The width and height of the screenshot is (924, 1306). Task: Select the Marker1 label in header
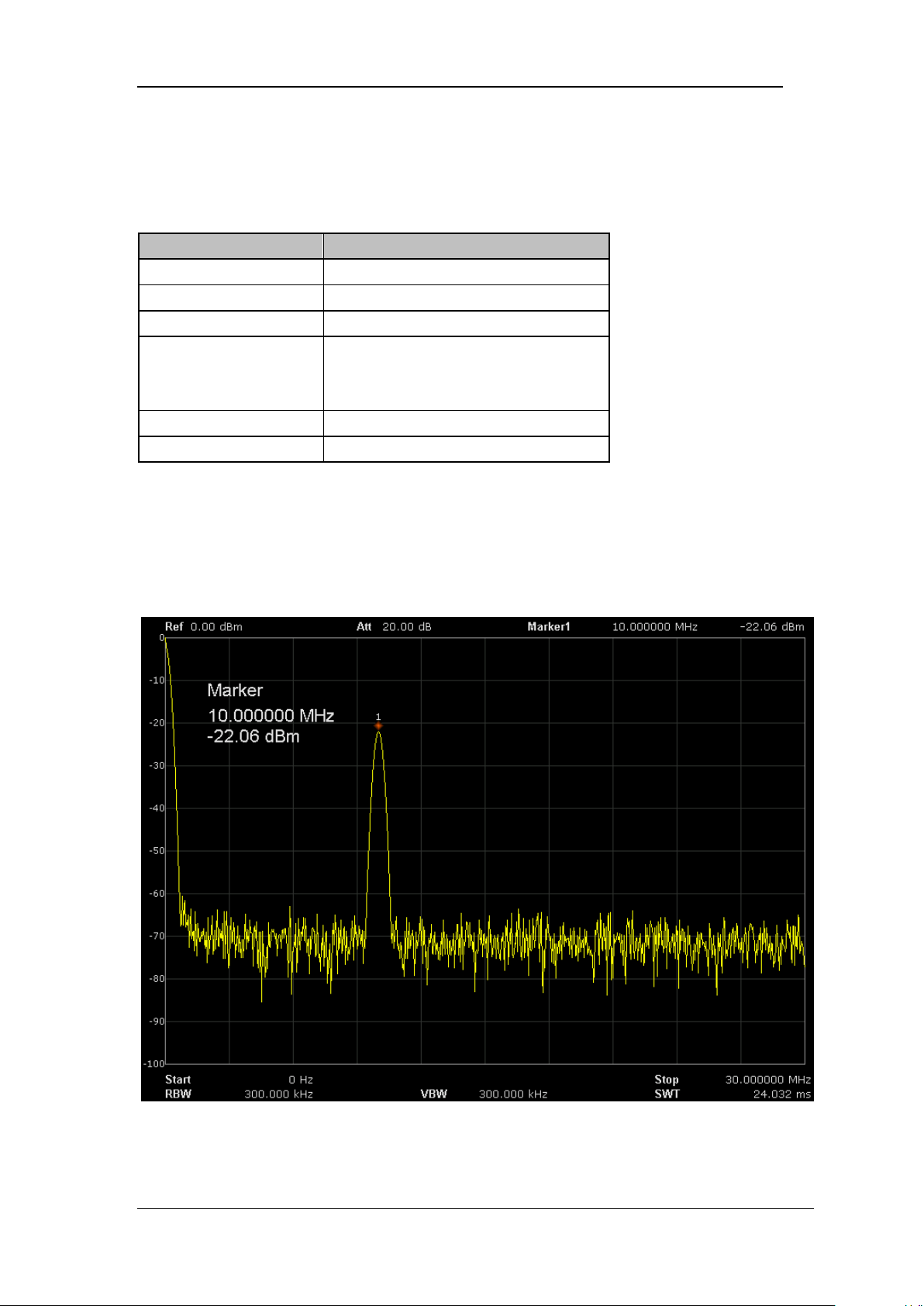[549, 626]
